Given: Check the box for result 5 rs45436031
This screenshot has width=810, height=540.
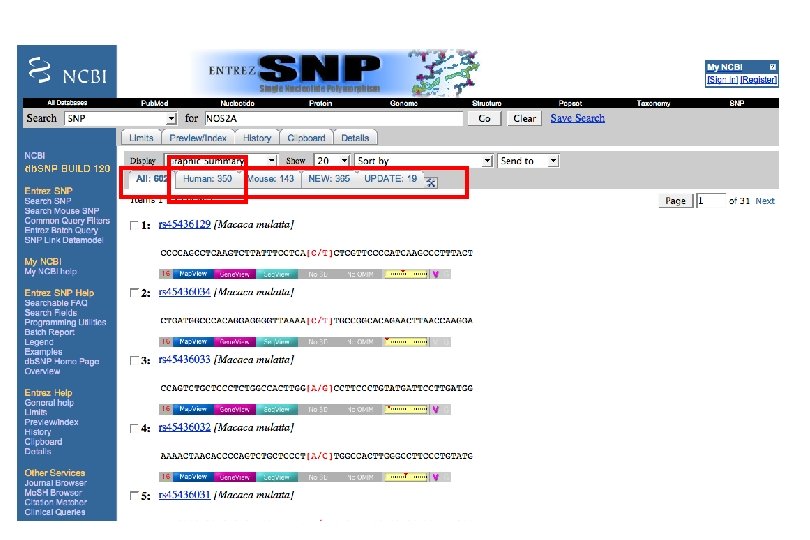Looking at the screenshot, I should pos(134,496).
